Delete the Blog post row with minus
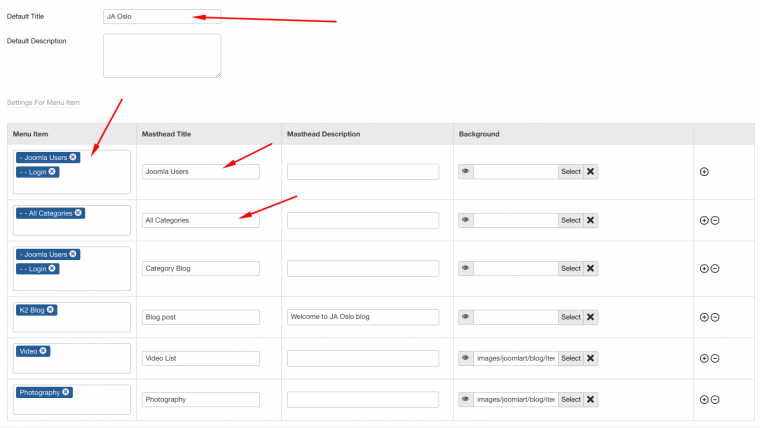 point(715,317)
